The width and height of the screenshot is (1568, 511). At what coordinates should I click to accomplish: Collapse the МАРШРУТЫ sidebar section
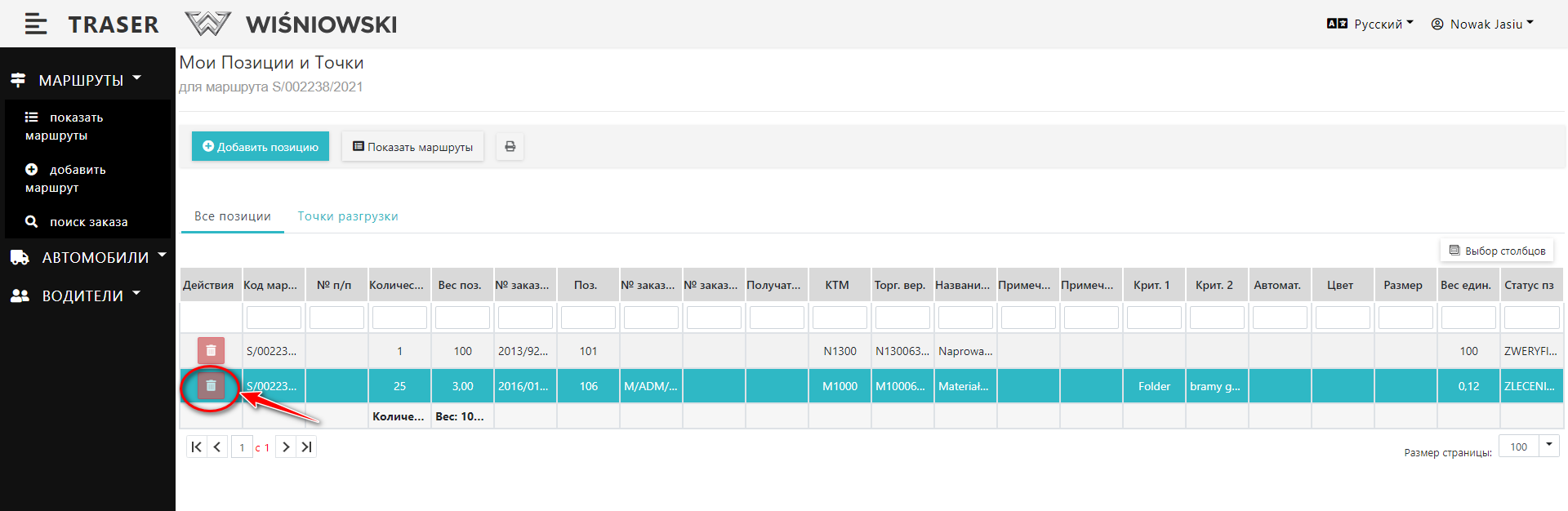[x=78, y=80]
